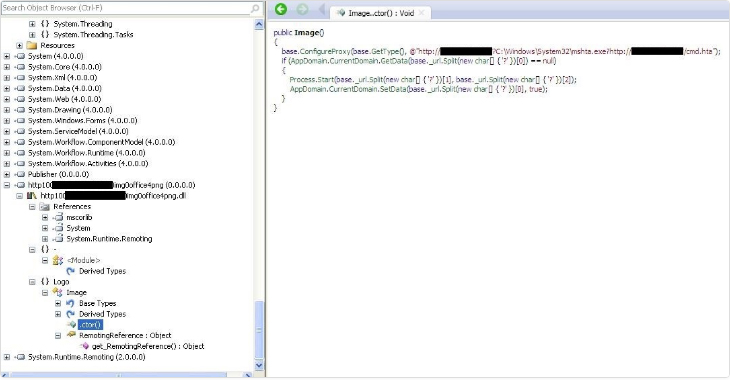
Task: Click the tree scrollbar down arrow
Action: click(x=259, y=366)
